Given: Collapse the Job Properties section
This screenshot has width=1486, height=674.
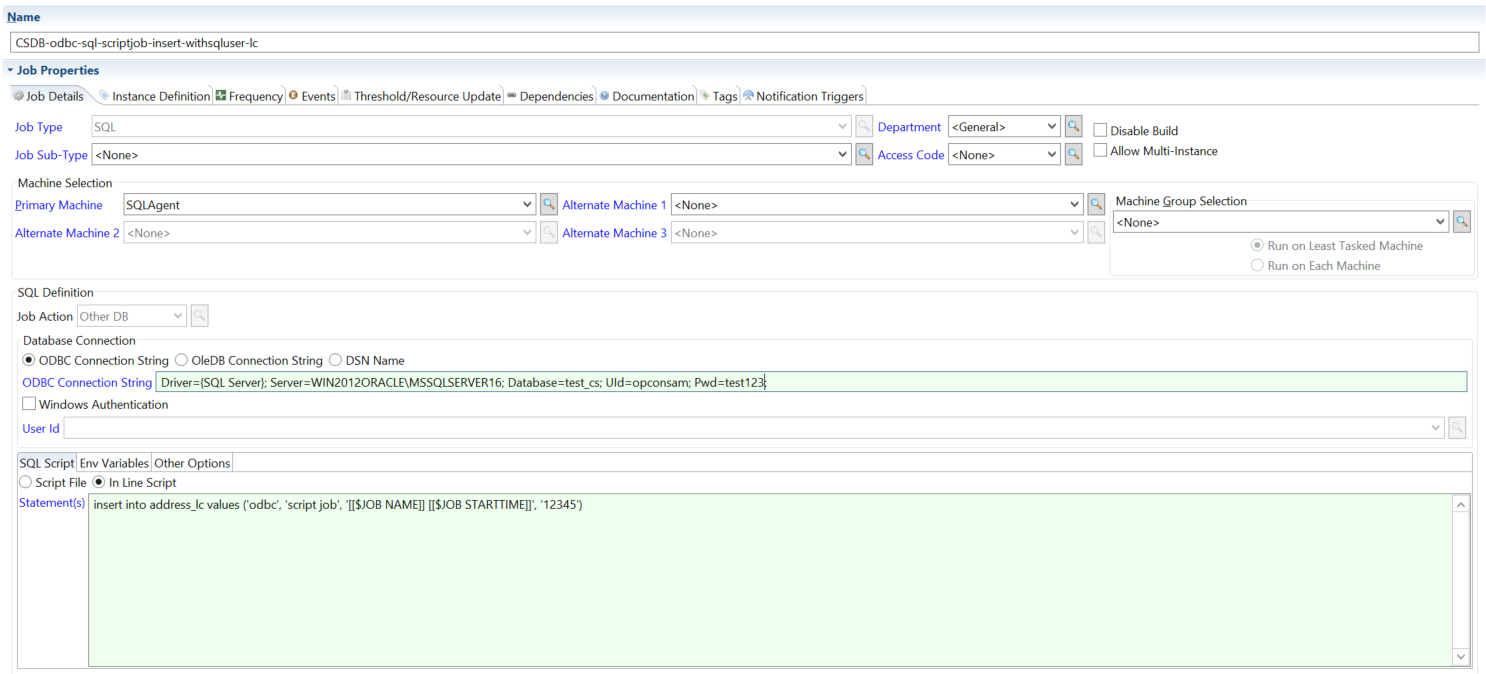Looking at the screenshot, I should (10, 71).
